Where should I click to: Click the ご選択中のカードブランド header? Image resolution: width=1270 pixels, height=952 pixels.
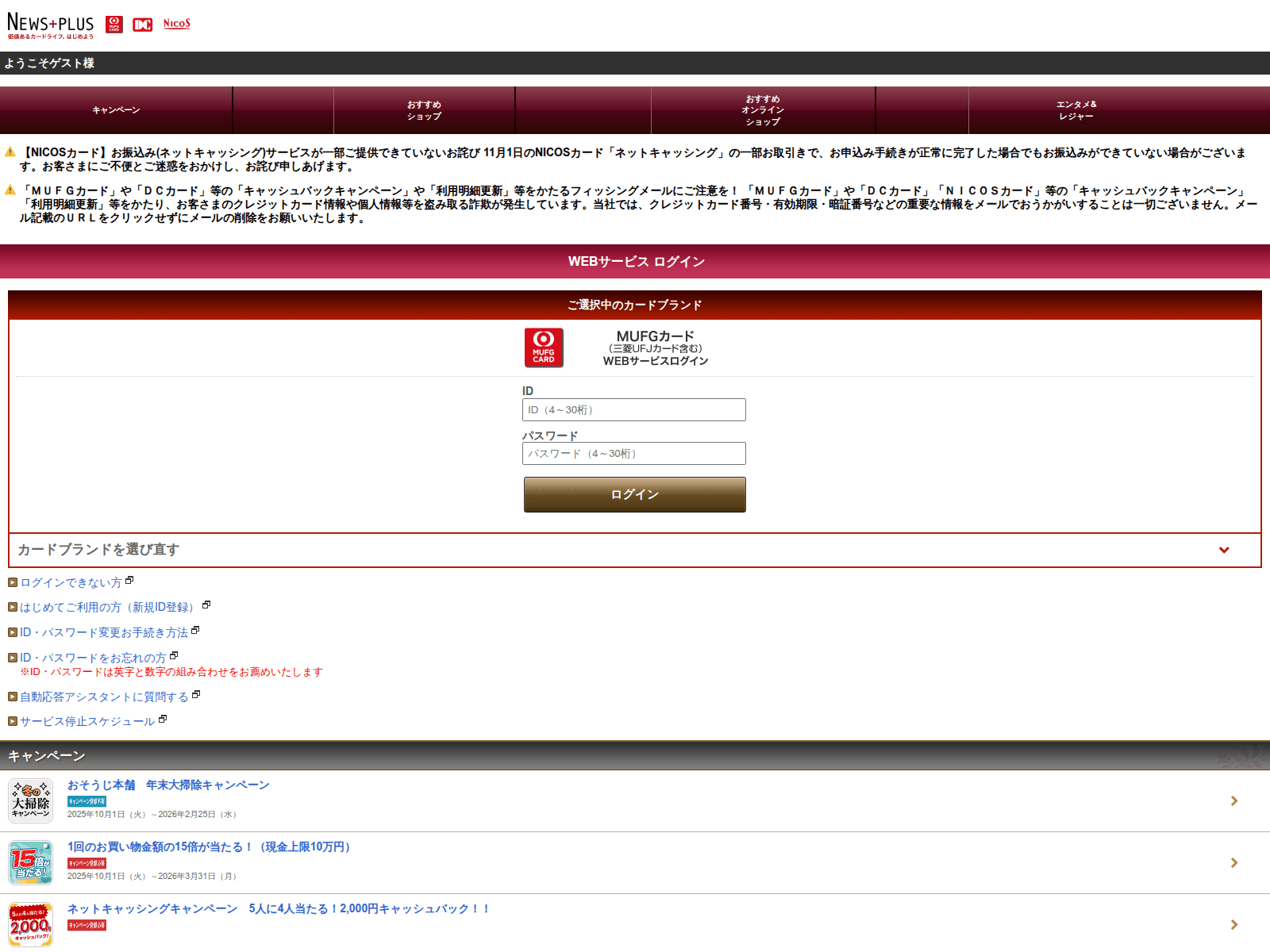(x=635, y=305)
